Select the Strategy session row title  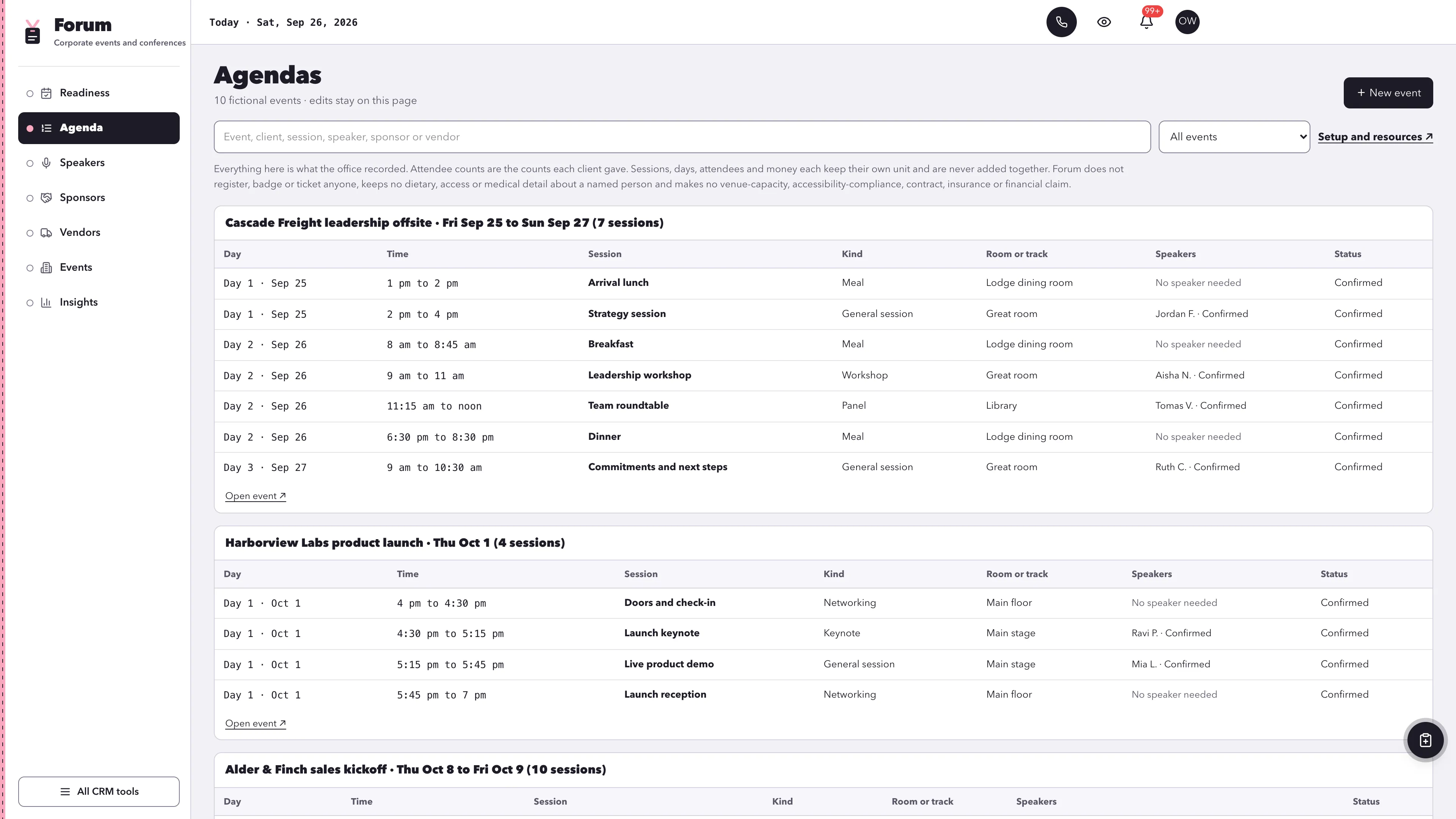pos(627,314)
